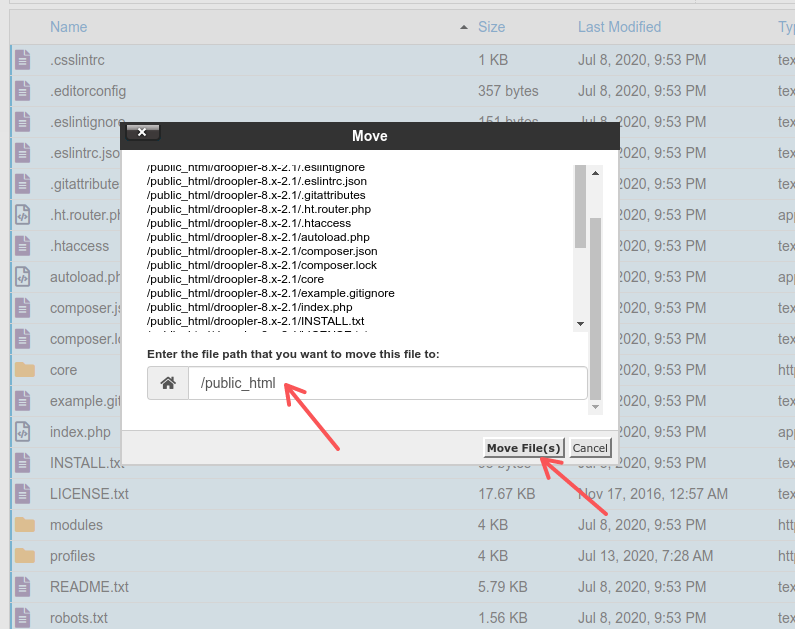Click the home icon beside path field
Screen dimensions: 795x629
coord(168,383)
